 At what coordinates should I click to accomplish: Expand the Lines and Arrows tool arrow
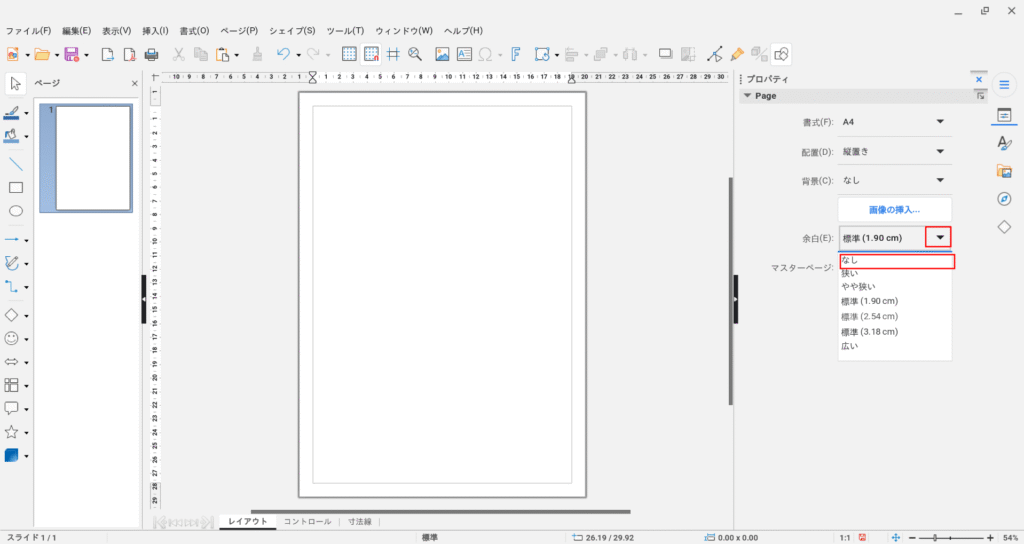coord(26,240)
